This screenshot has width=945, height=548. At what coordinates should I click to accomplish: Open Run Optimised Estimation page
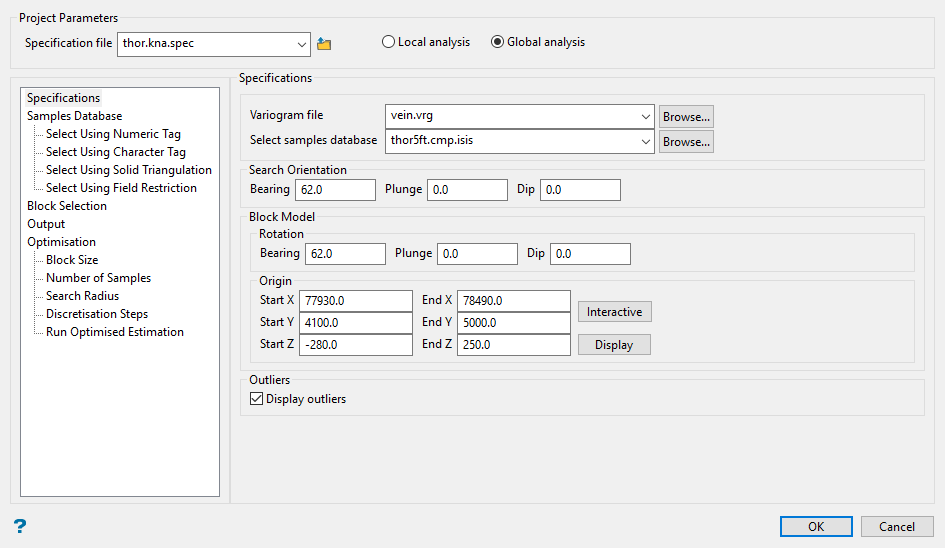(x=115, y=332)
